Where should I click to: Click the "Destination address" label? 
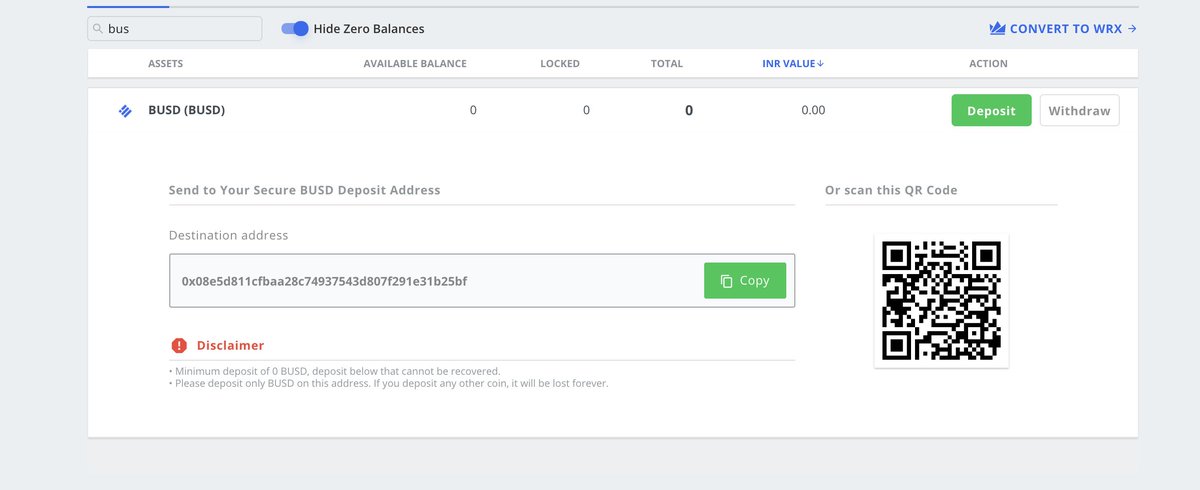(x=229, y=236)
